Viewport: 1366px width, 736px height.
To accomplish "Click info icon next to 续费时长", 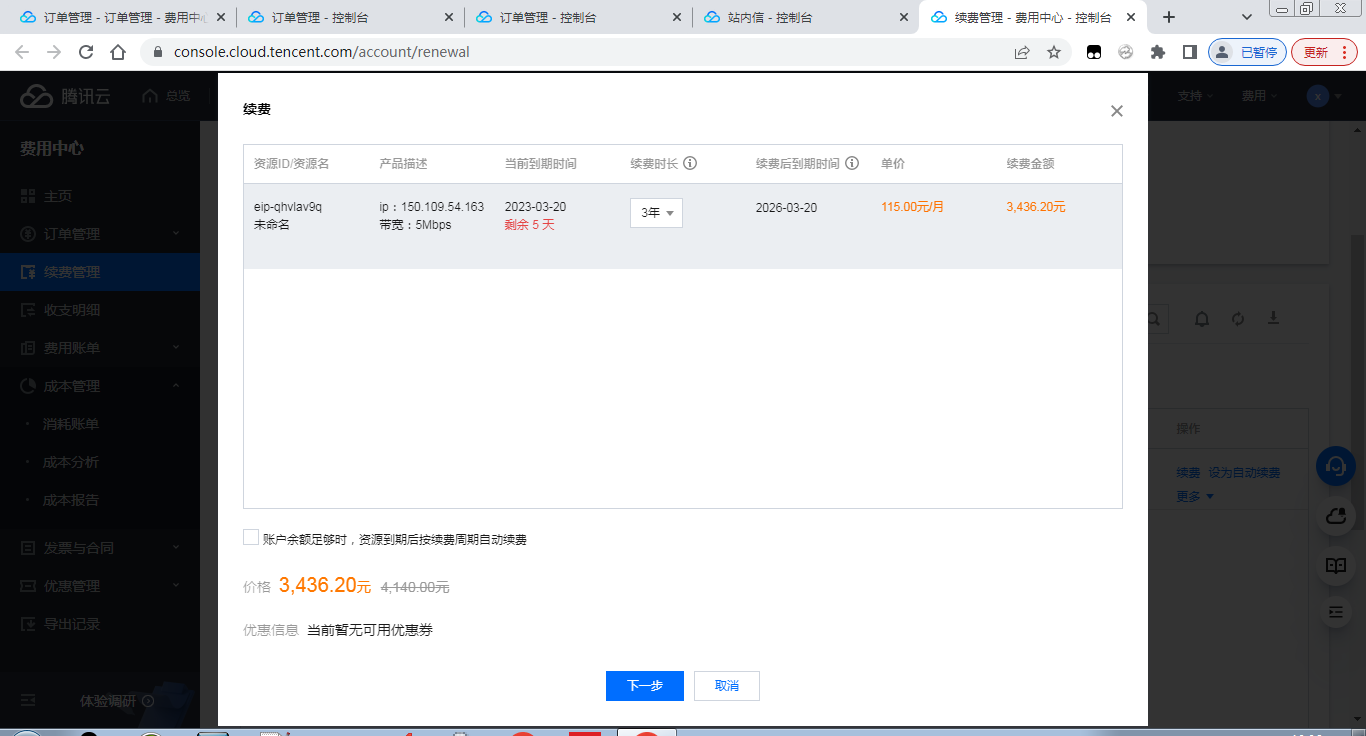I will click(x=690, y=164).
